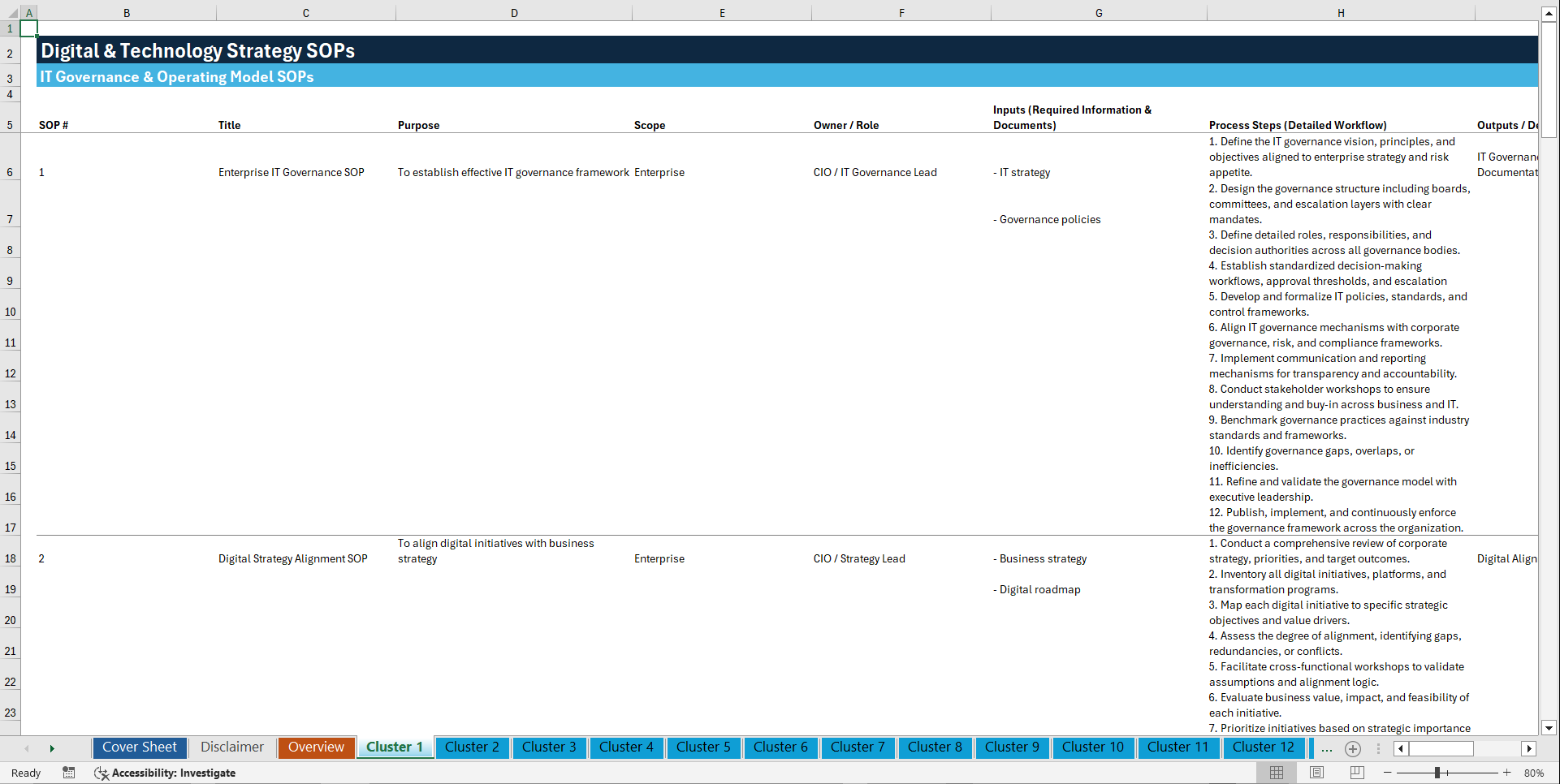Show more sheet tabs ellipsis
1560x784 pixels.
[1327, 748]
